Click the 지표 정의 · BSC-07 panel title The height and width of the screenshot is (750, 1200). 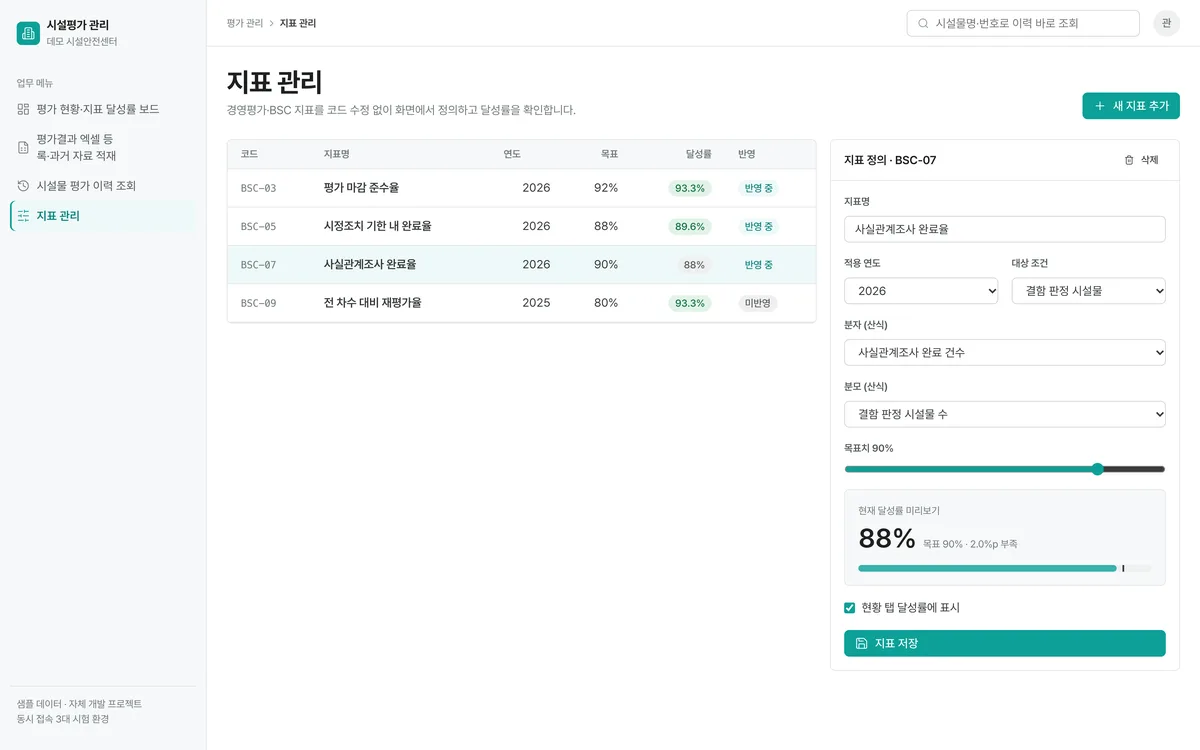click(x=890, y=160)
